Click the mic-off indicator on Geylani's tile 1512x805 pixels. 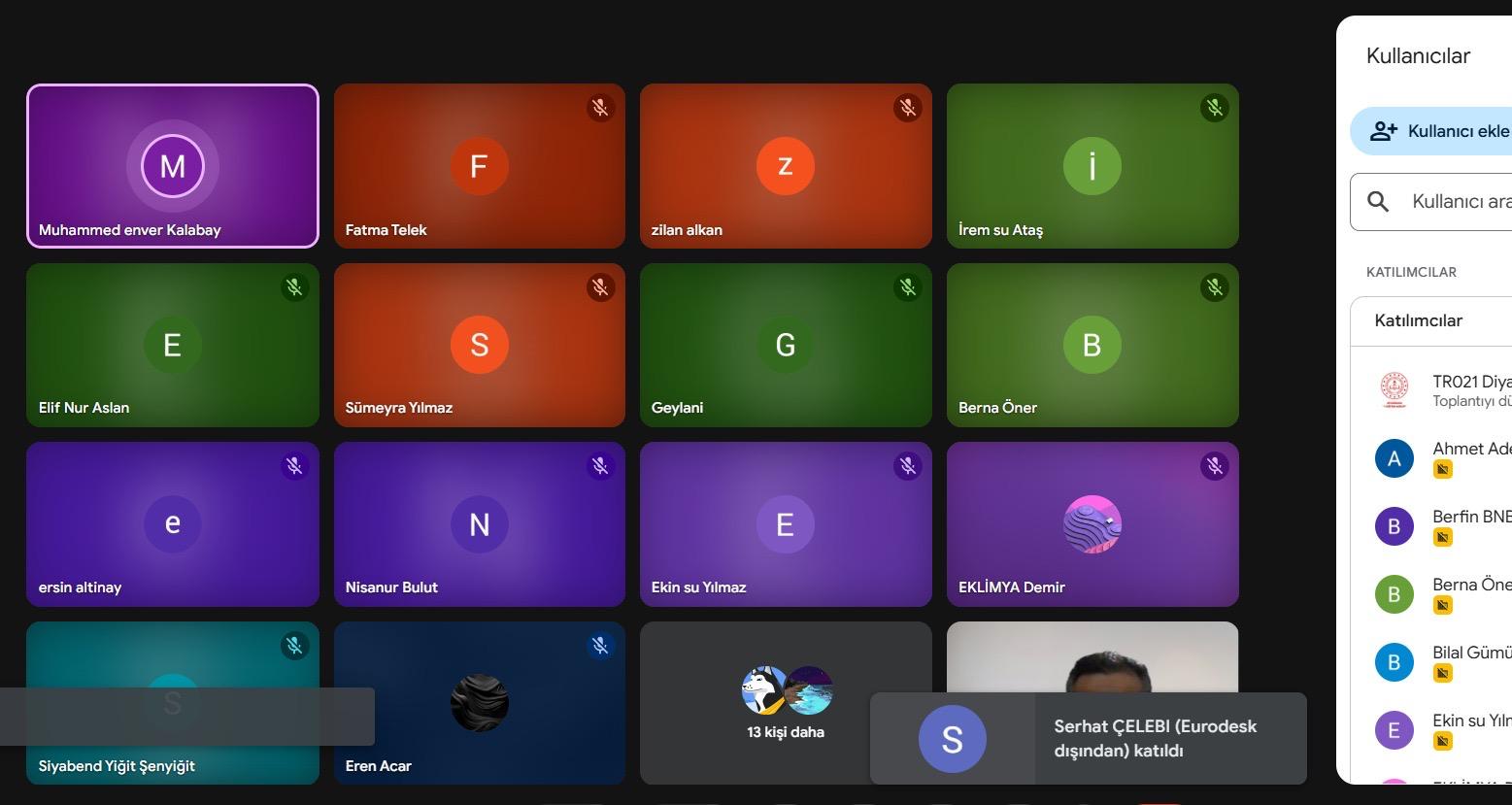[x=907, y=287]
